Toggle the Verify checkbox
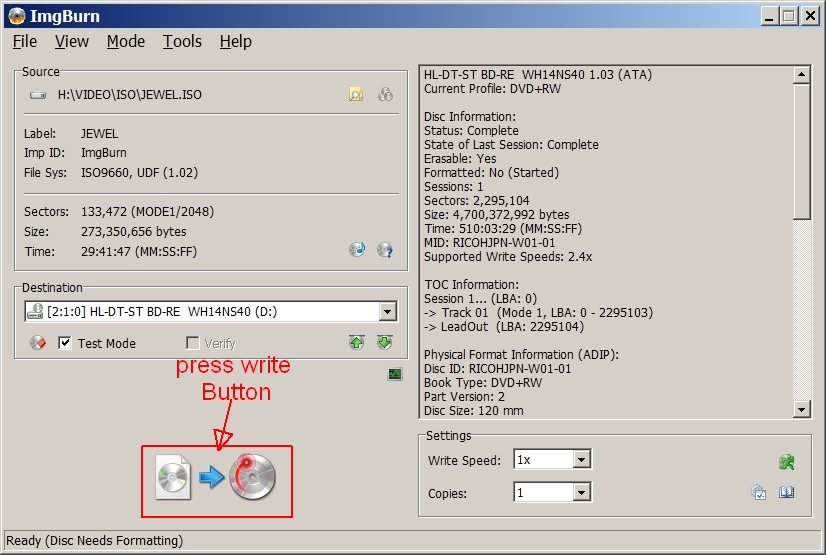 click(193, 343)
